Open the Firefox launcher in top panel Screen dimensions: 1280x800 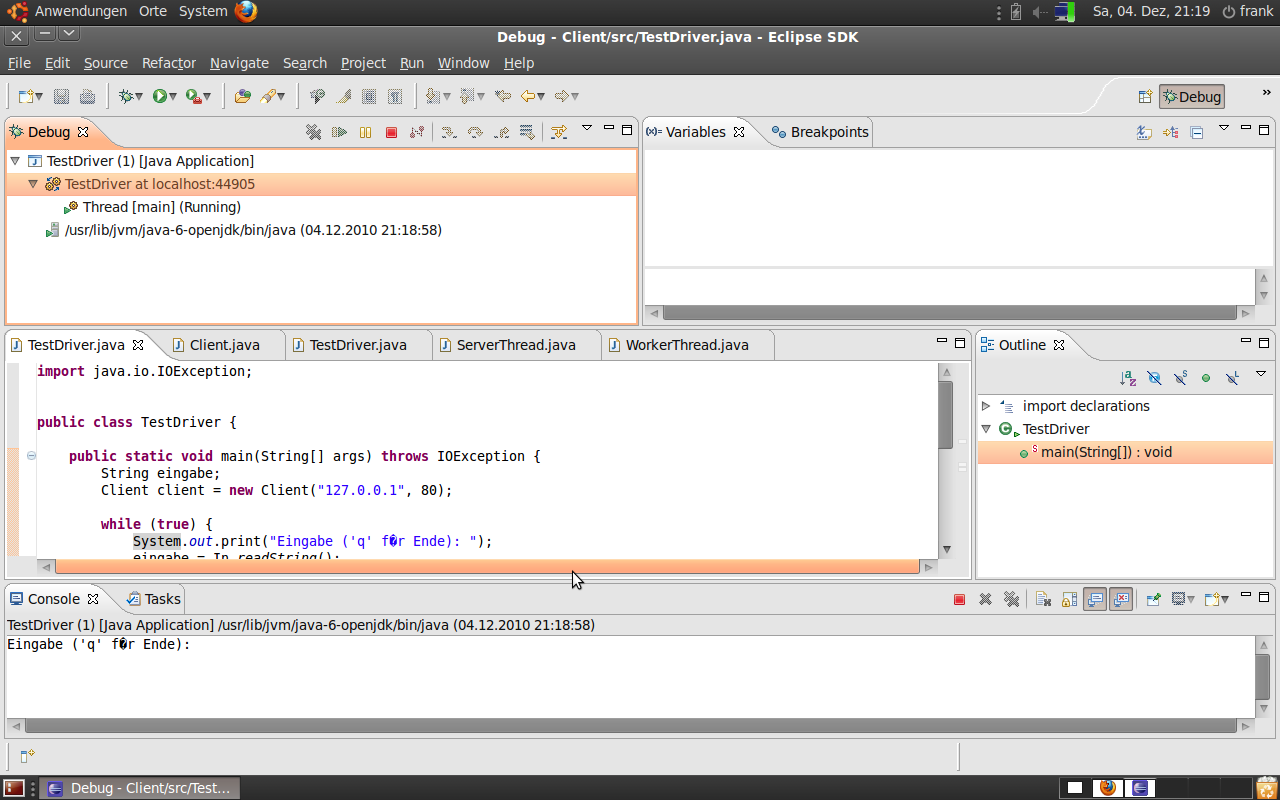click(246, 11)
